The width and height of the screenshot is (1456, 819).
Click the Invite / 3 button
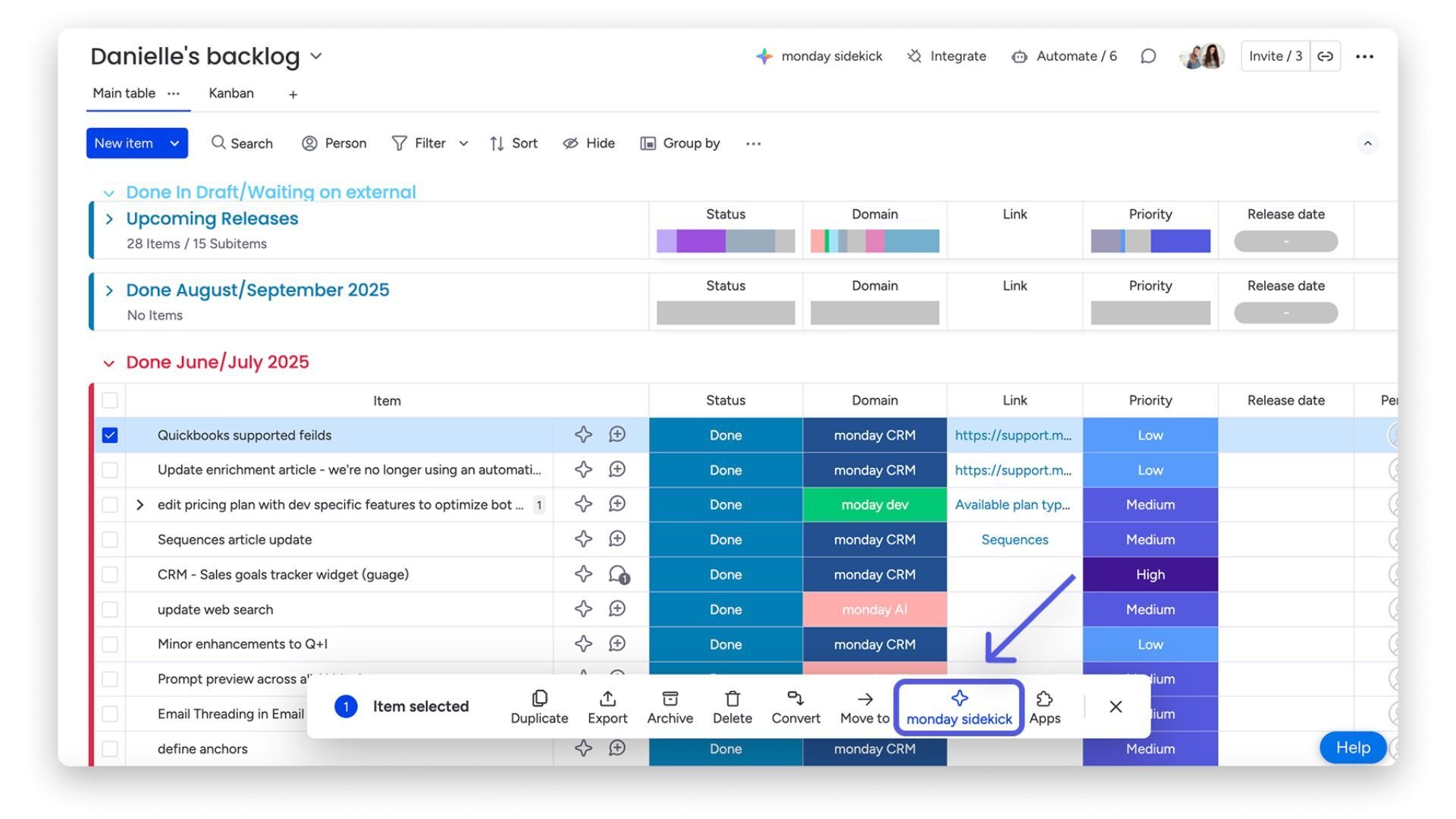tap(1275, 56)
